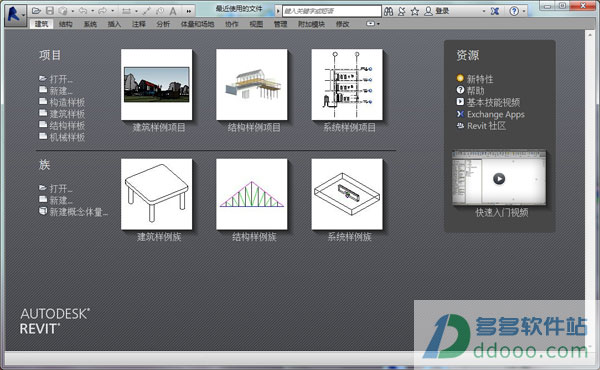Click the 最近使用的文件 title tab
Image resolution: width=600 pixels, height=370 pixels.
pyautogui.click(x=238, y=9)
